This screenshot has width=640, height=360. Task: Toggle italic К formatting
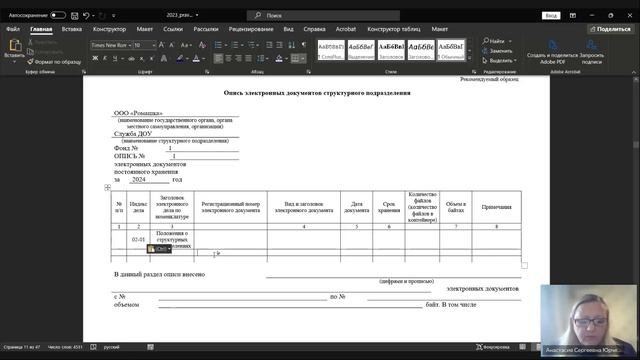(x=105, y=58)
